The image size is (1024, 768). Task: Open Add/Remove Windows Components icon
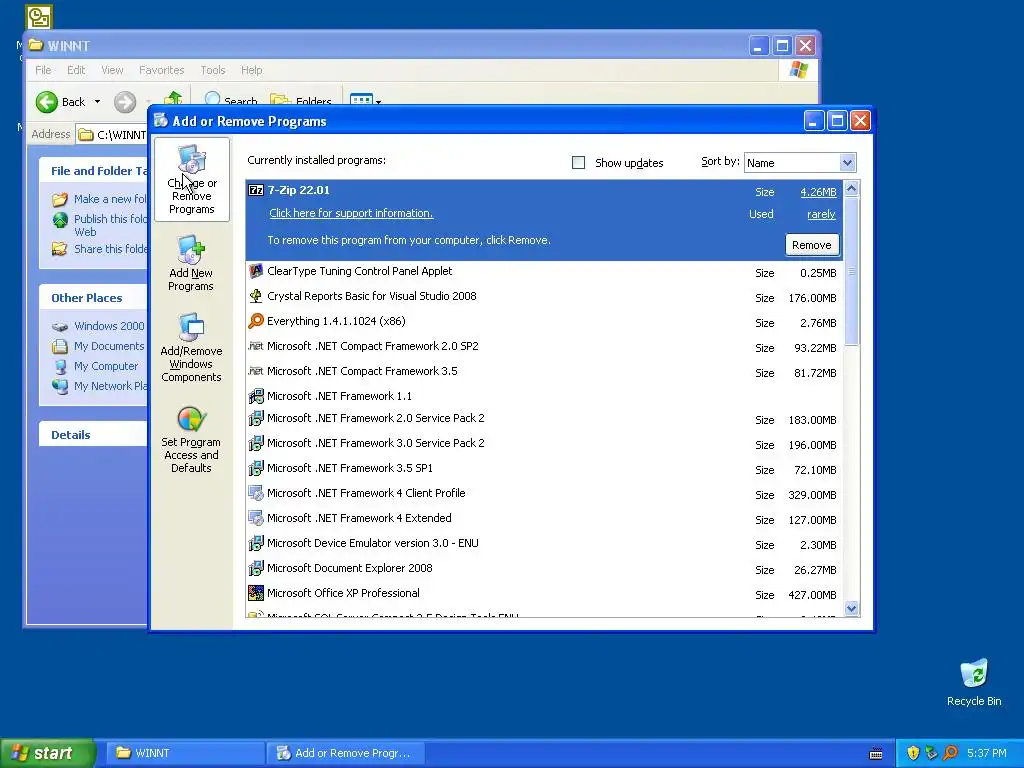191,347
